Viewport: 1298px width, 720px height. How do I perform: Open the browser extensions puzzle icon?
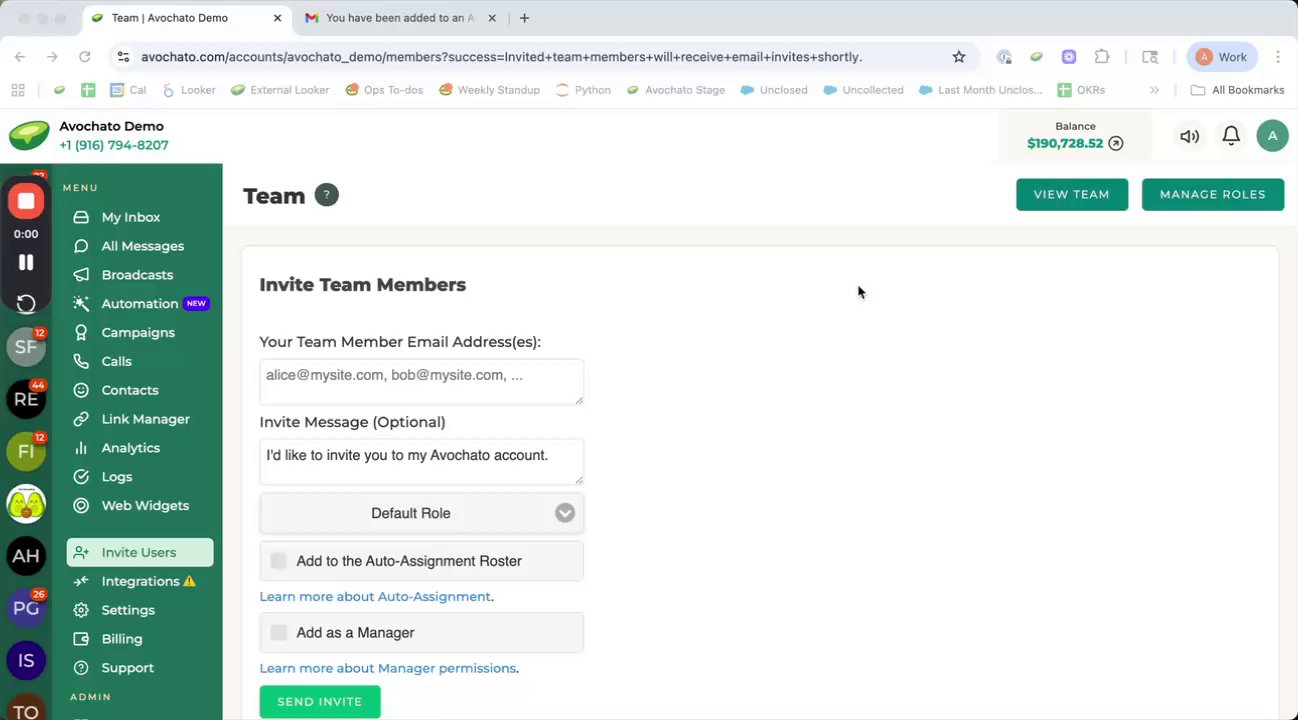(x=1102, y=57)
